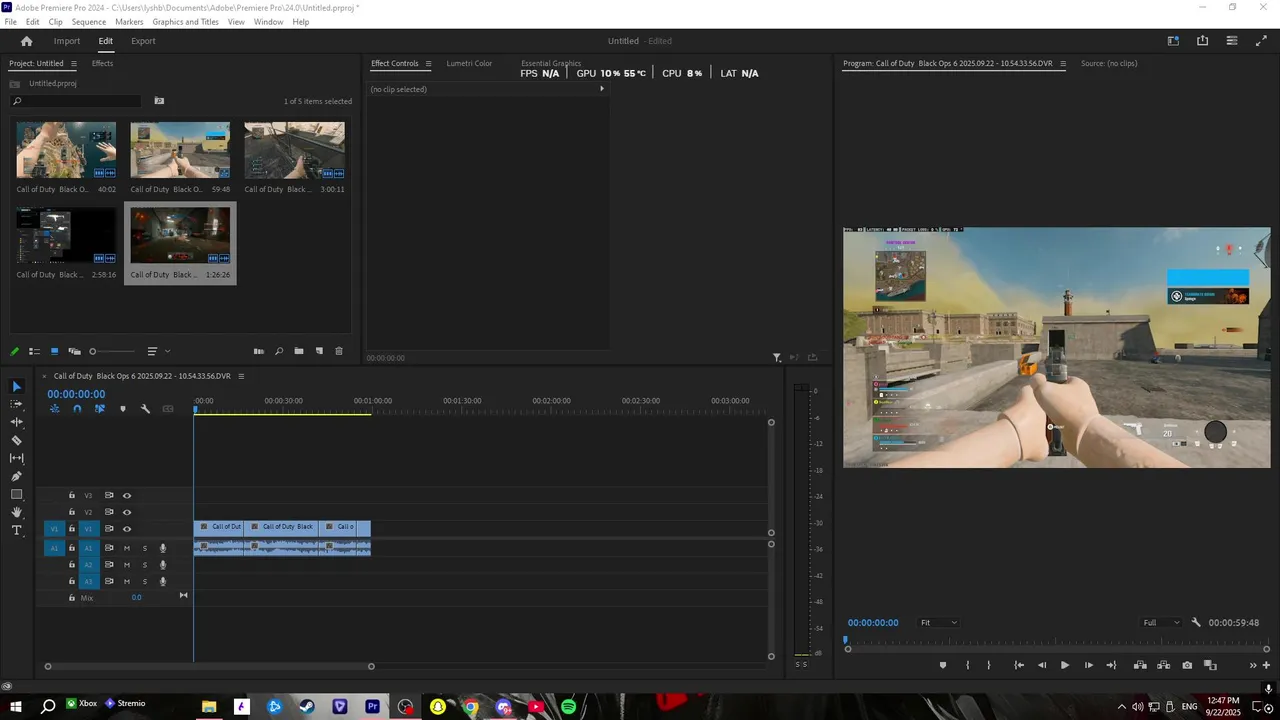Image resolution: width=1280 pixels, height=720 pixels.
Task: Select the Rectangle tool
Action: 16,494
